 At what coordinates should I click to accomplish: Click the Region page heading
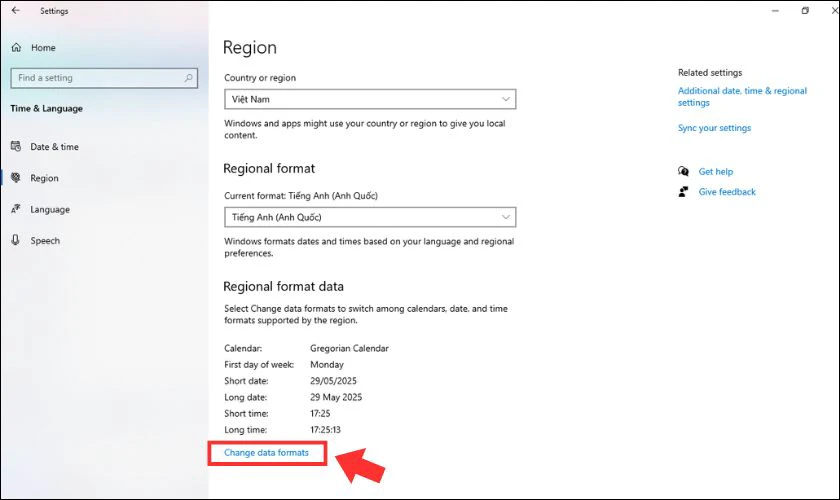coord(250,48)
